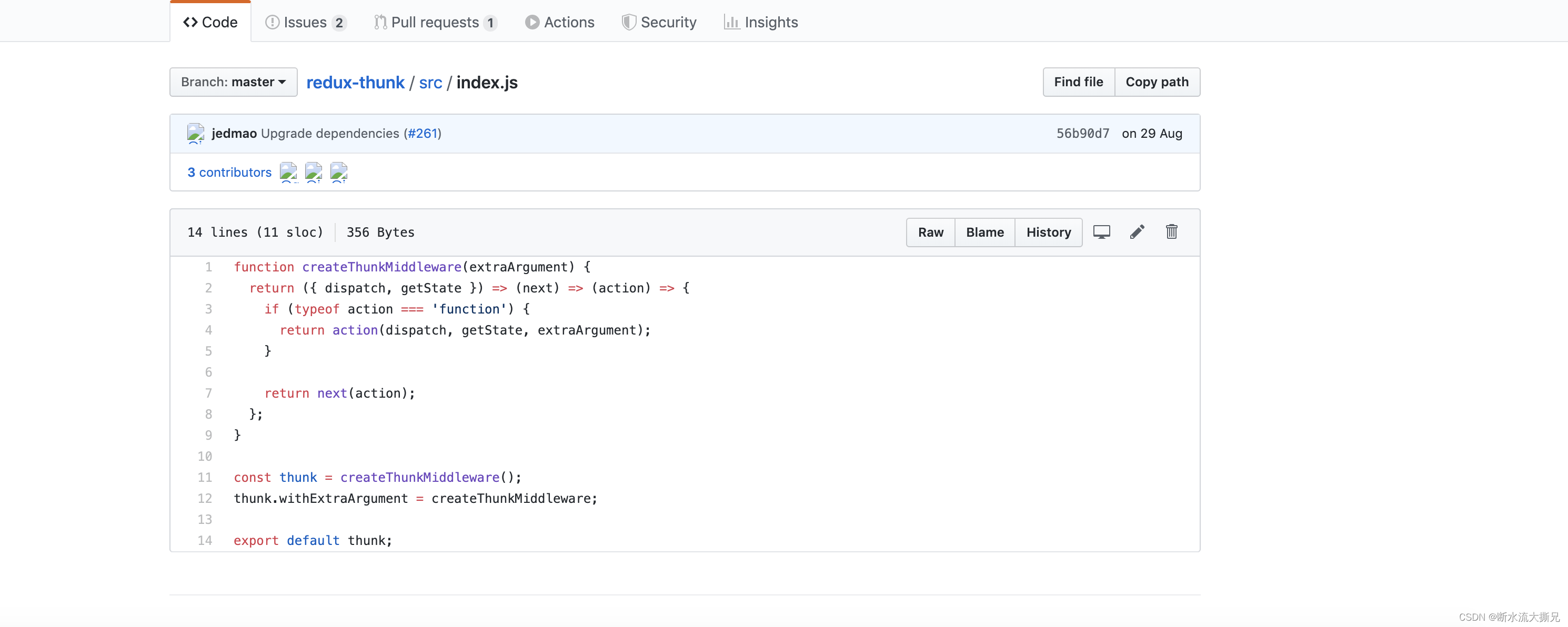Image resolution: width=1568 pixels, height=627 pixels.
Task: Click the third contributor avatar
Action: pyautogui.click(x=338, y=173)
